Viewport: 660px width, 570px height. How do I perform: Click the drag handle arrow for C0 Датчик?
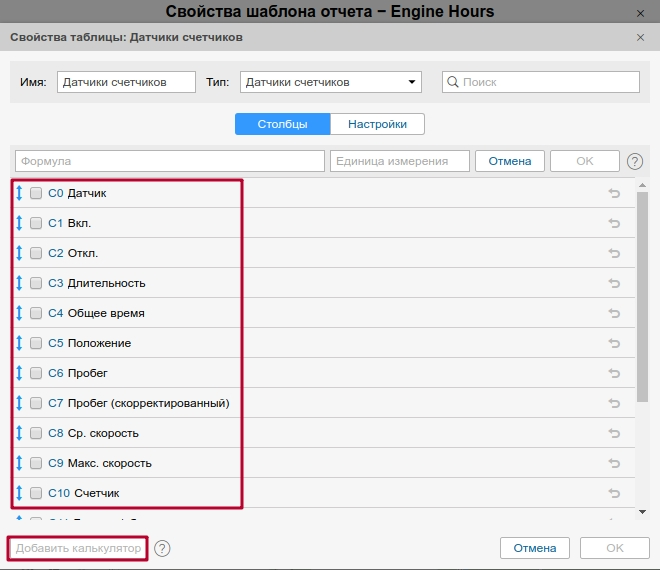point(20,193)
